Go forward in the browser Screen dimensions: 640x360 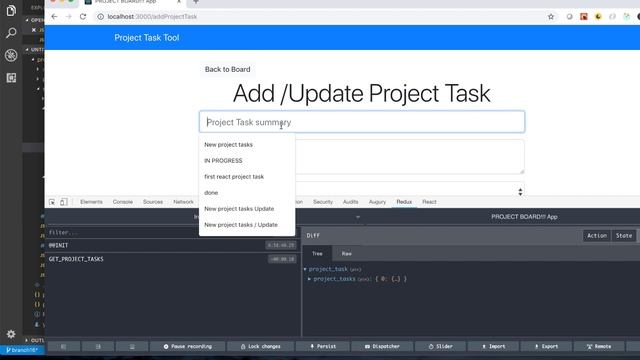69,17
